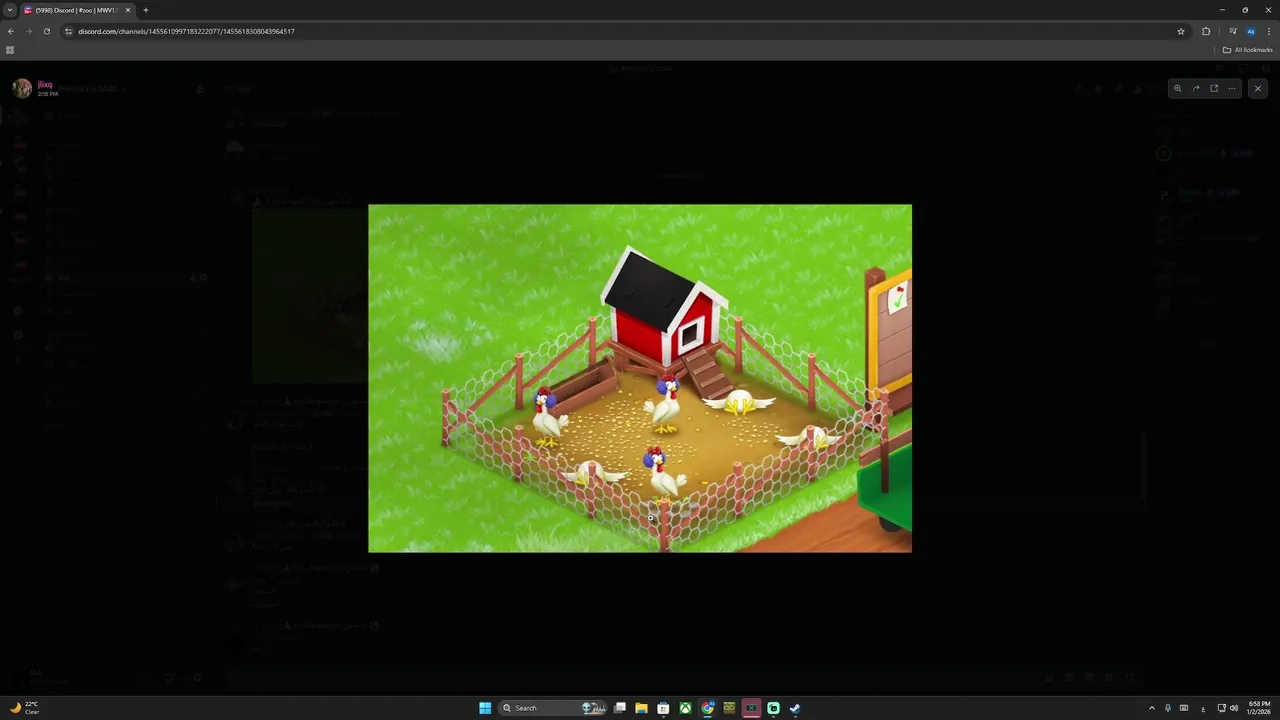Reload the Discord page
Image resolution: width=1280 pixels, height=720 pixels.
[46, 31]
